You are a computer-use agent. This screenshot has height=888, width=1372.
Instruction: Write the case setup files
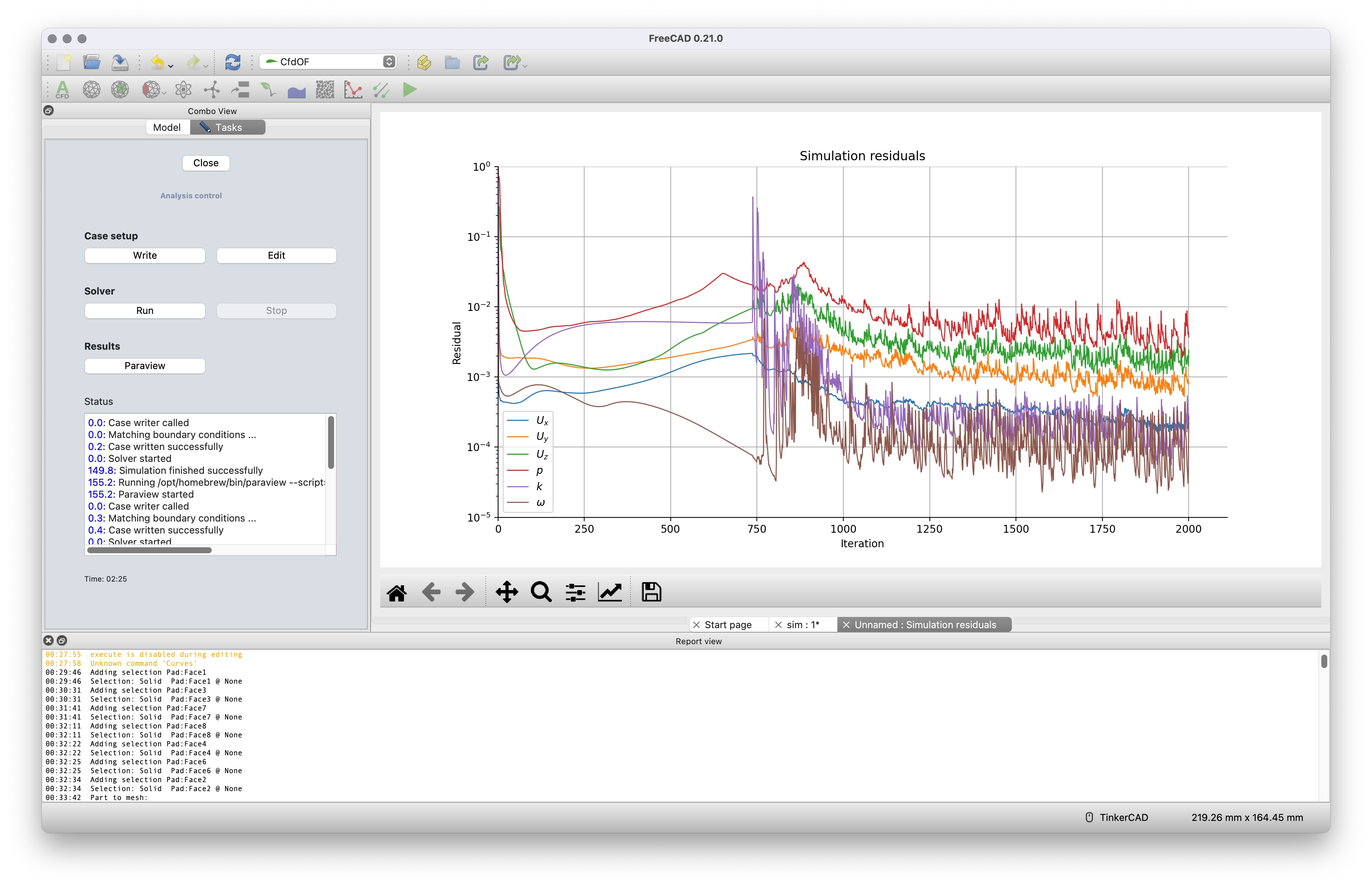click(145, 255)
